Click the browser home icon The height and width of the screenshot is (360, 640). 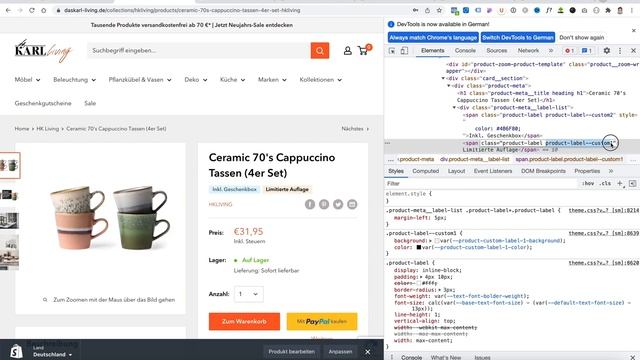[x=44, y=10]
